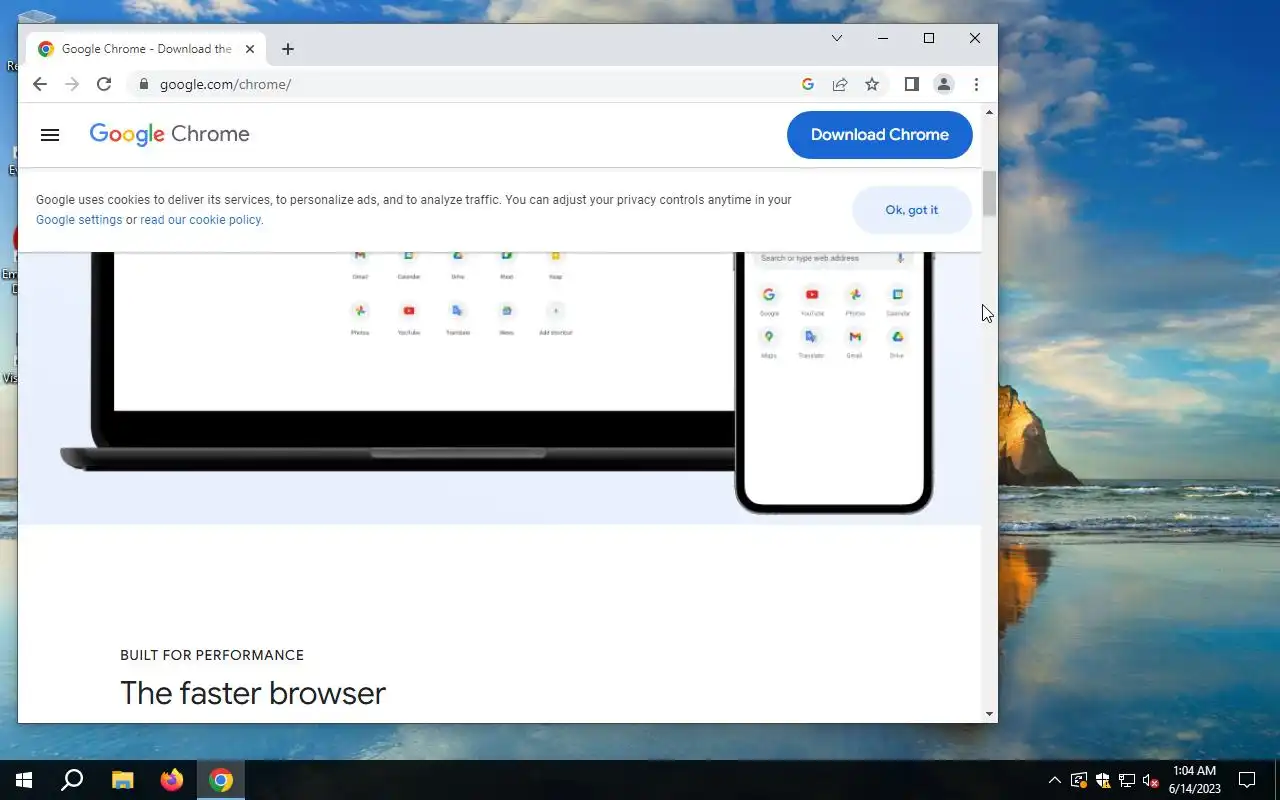Screen dimensions: 1280x800
Task: Click the Photos shortcut on laptop screen
Action: point(360,311)
